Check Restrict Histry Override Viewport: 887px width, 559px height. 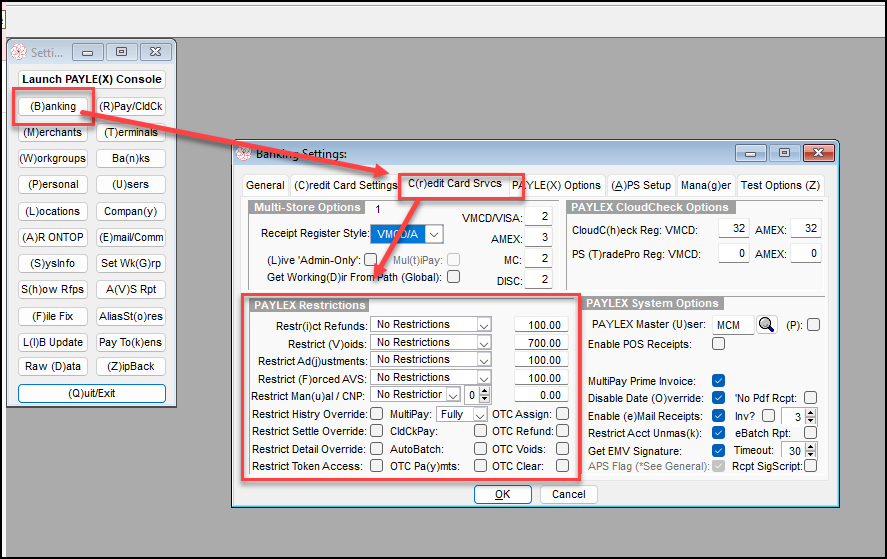pos(376,414)
